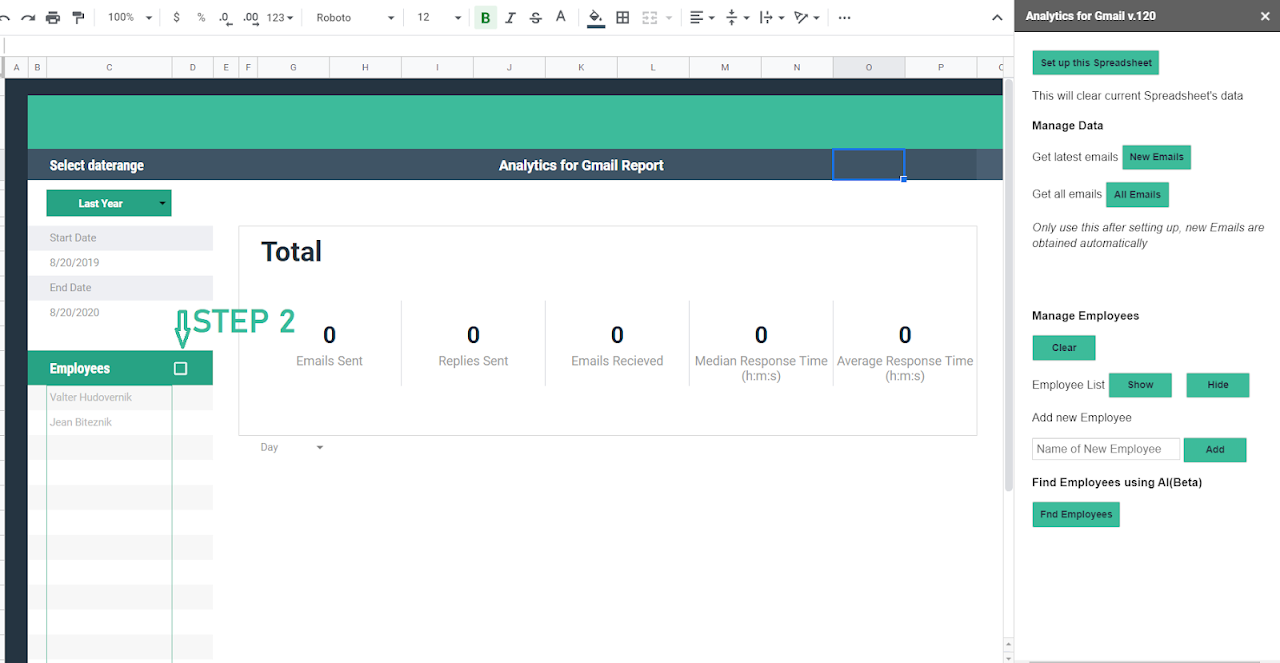Click the redo arrow icon
Screen dimensions: 1280x663
pos(28,18)
